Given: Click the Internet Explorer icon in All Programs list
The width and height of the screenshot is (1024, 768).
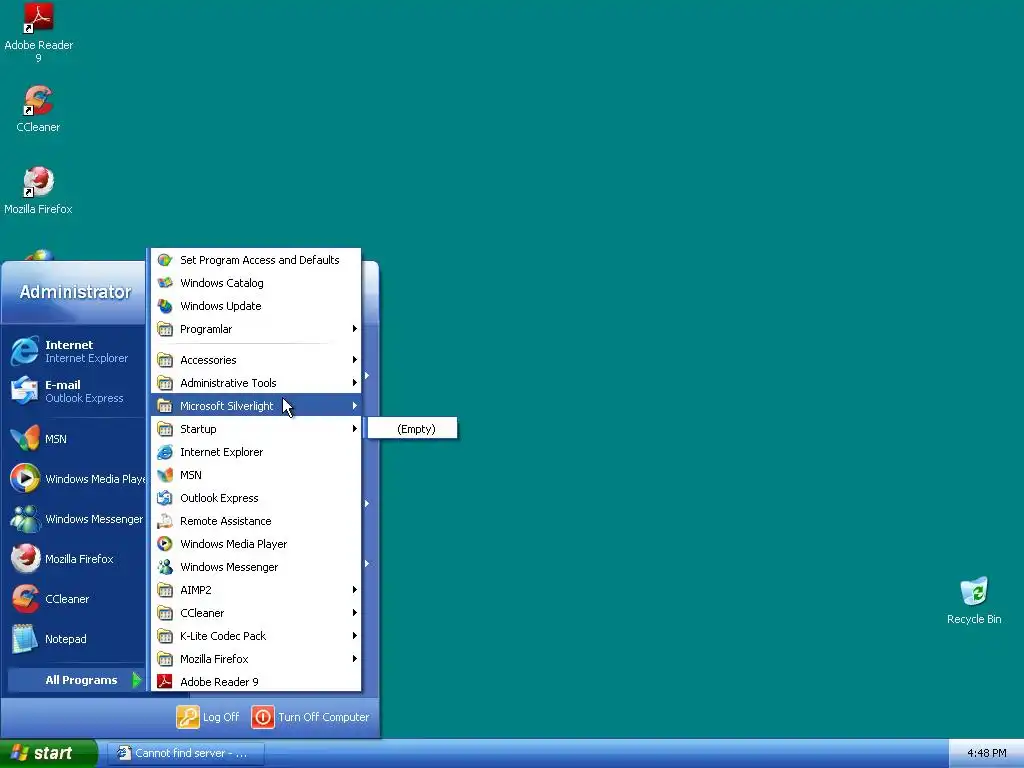Looking at the screenshot, I should point(165,452).
